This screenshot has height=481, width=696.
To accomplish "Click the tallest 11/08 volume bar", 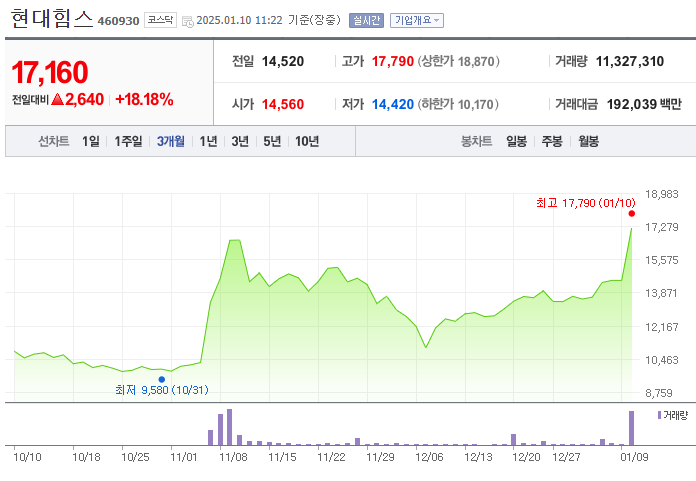I will coord(229,427).
